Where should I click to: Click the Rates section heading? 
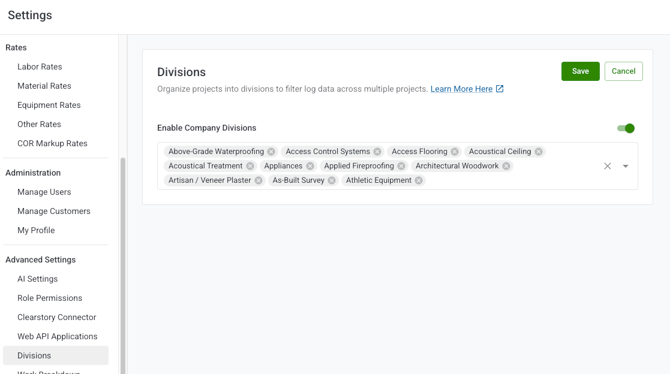(16, 47)
